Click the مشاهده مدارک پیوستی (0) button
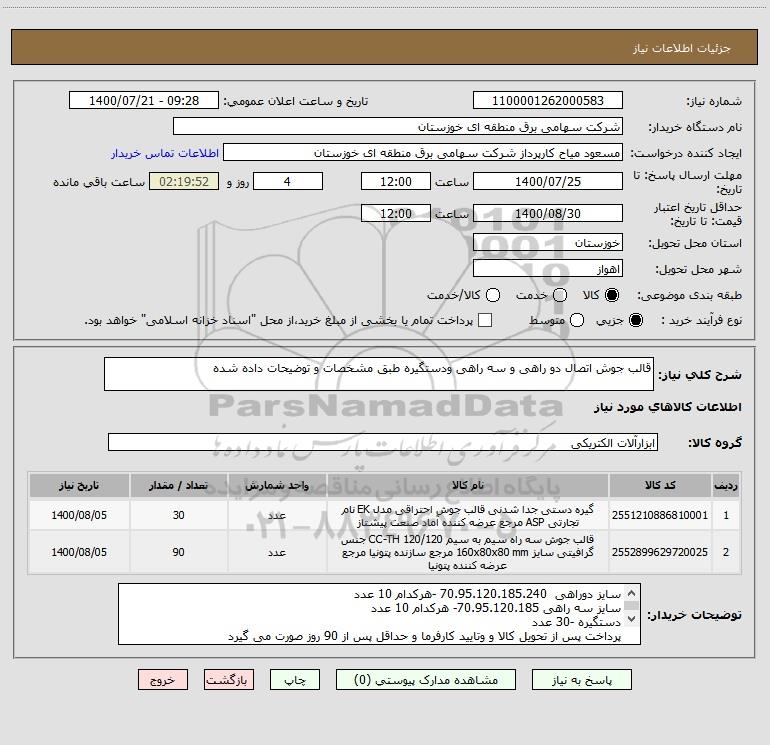Image resolution: width=770 pixels, height=745 pixels. tap(426, 680)
